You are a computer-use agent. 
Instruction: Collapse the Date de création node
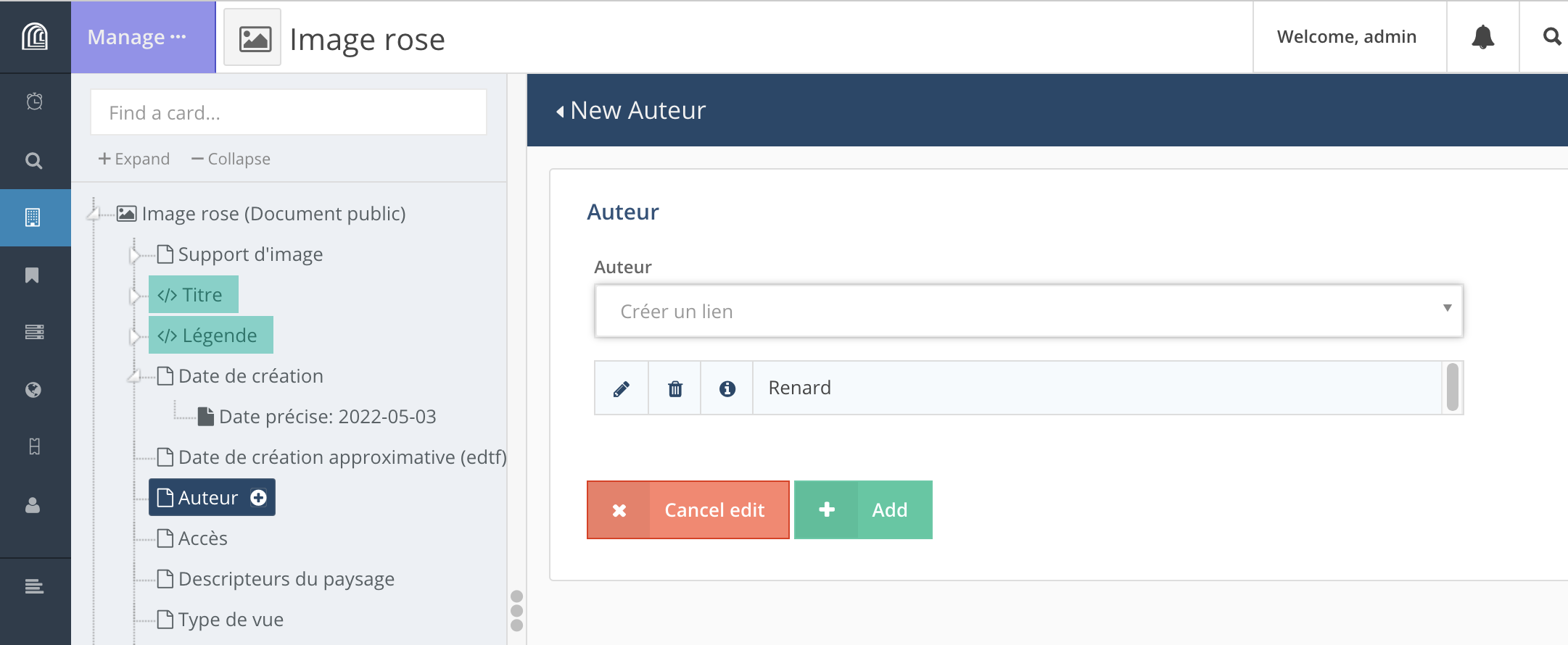pyautogui.click(x=134, y=376)
